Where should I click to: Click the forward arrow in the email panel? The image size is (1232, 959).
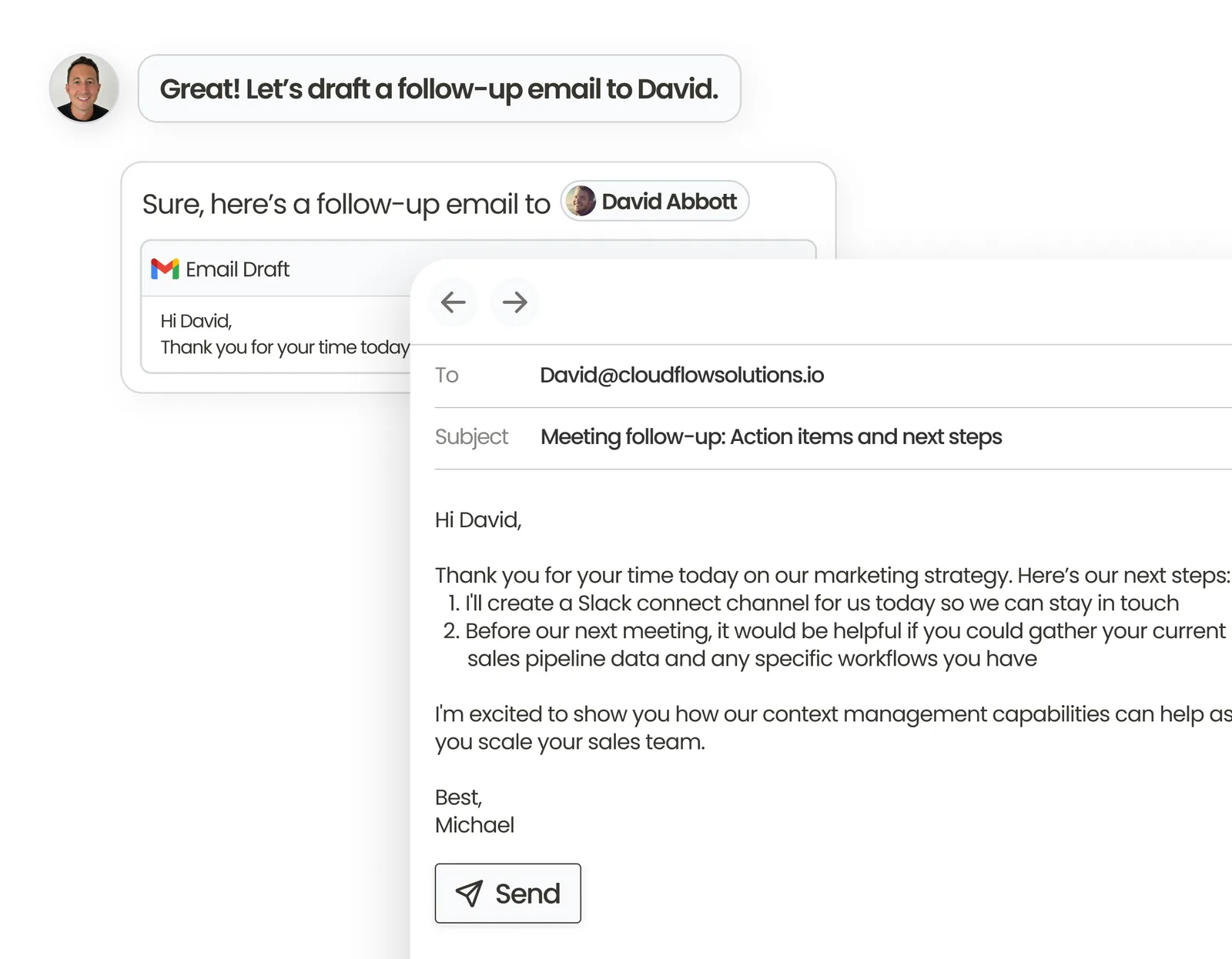click(x=514, y=302)
